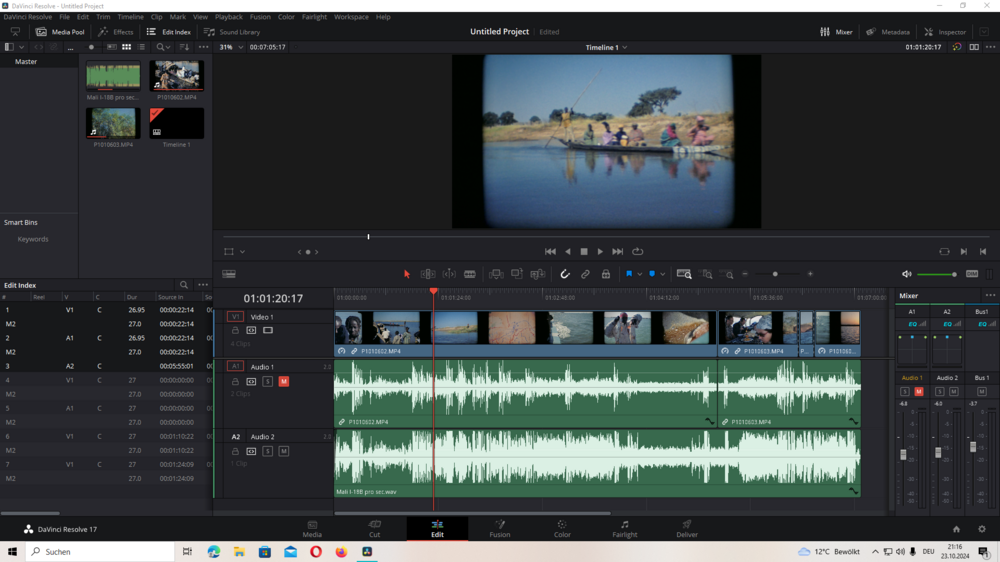Lock the Video 1 track

(235, 330)
